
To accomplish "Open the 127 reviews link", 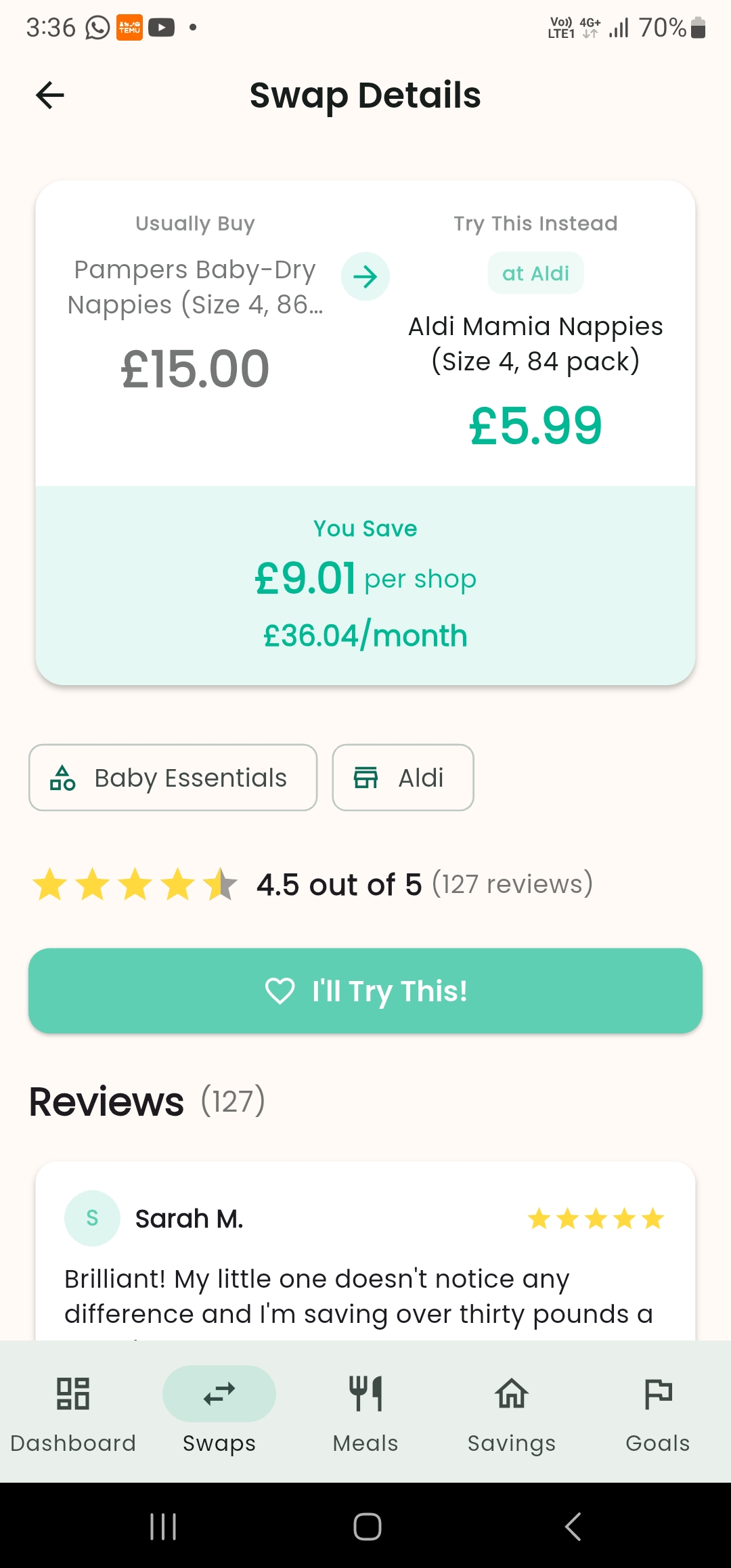I will [512, 884].
